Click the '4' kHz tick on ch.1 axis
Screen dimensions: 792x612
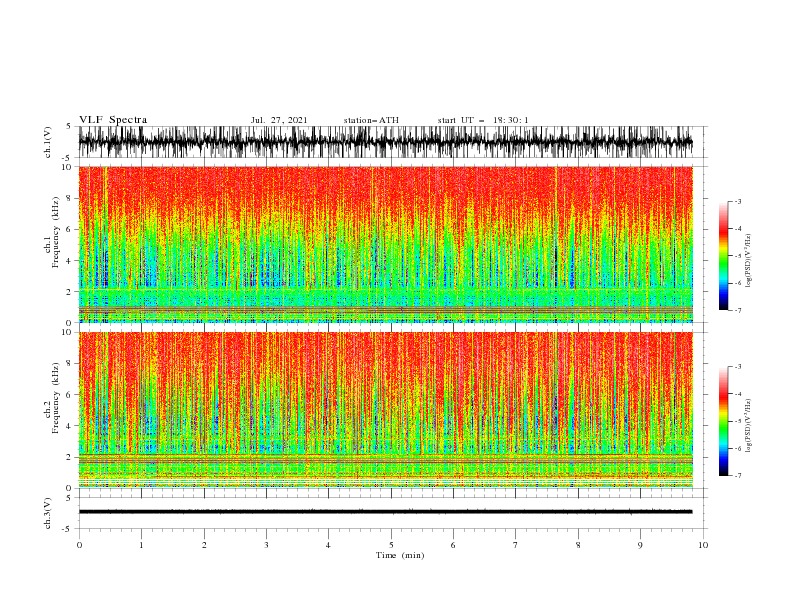point(71,261)
